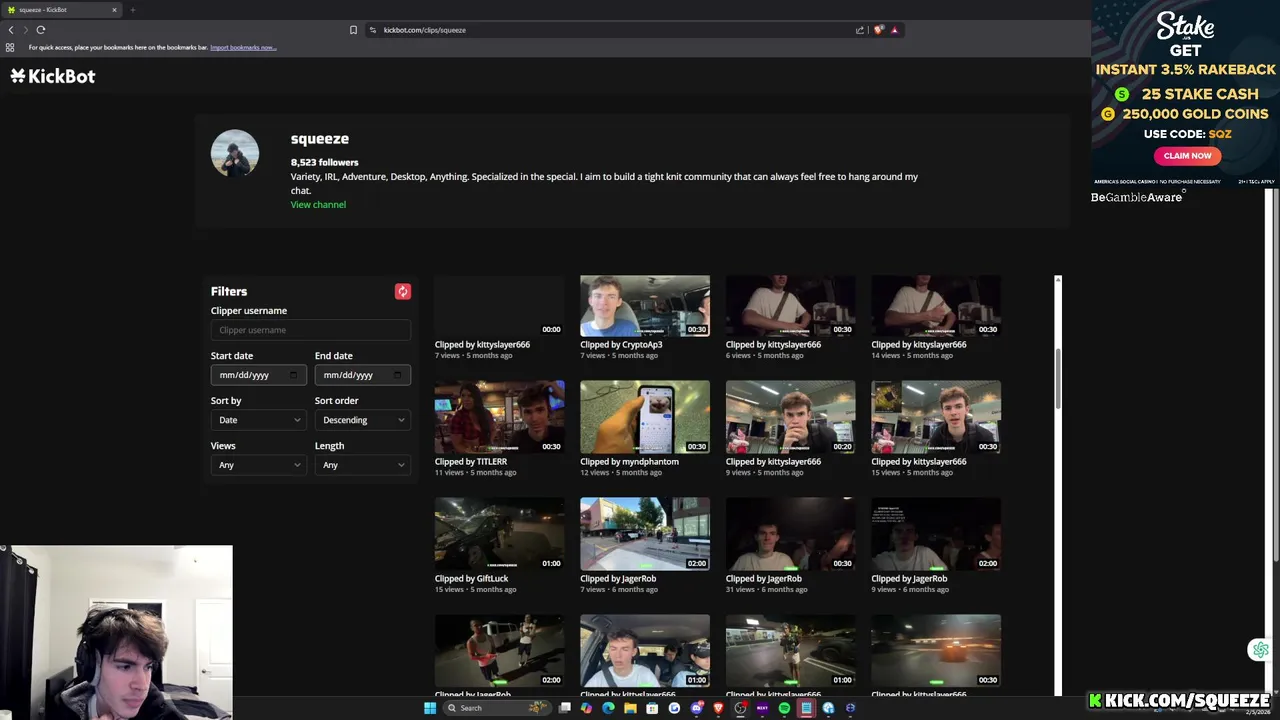Click the Clipped by TITLERR caption

(x=470, y=461)
